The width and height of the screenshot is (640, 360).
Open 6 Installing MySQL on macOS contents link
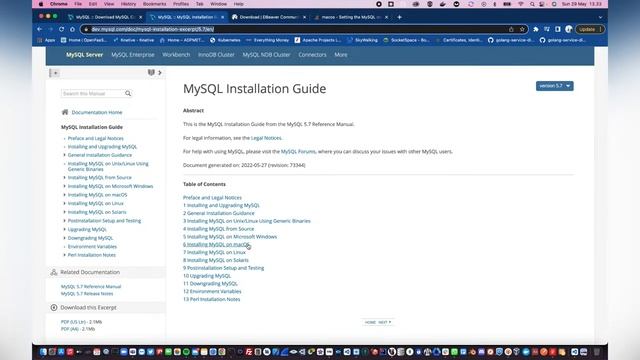click(x=216, y=244)
